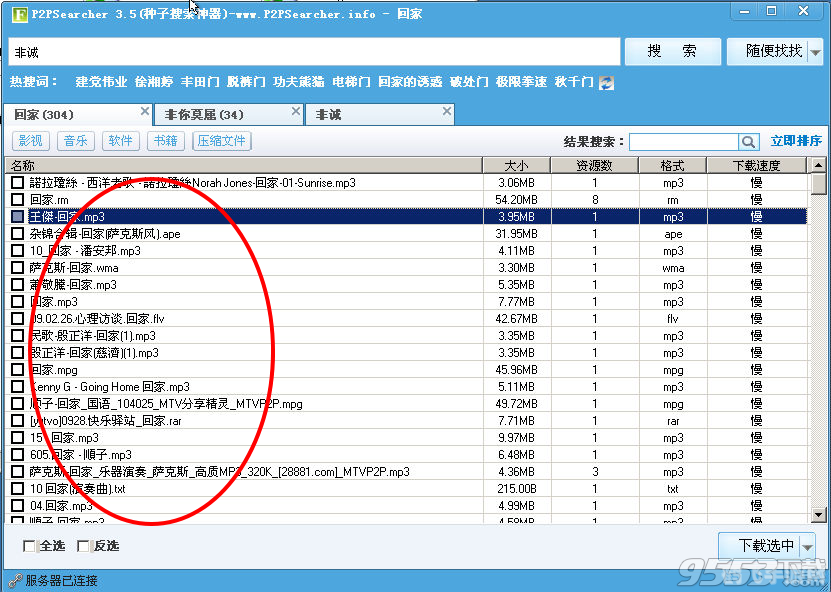Image resolution: width=831 pixels, height=592 pixels.
Task: Click the 立即排序 sort link
Action: click(795, 140)
